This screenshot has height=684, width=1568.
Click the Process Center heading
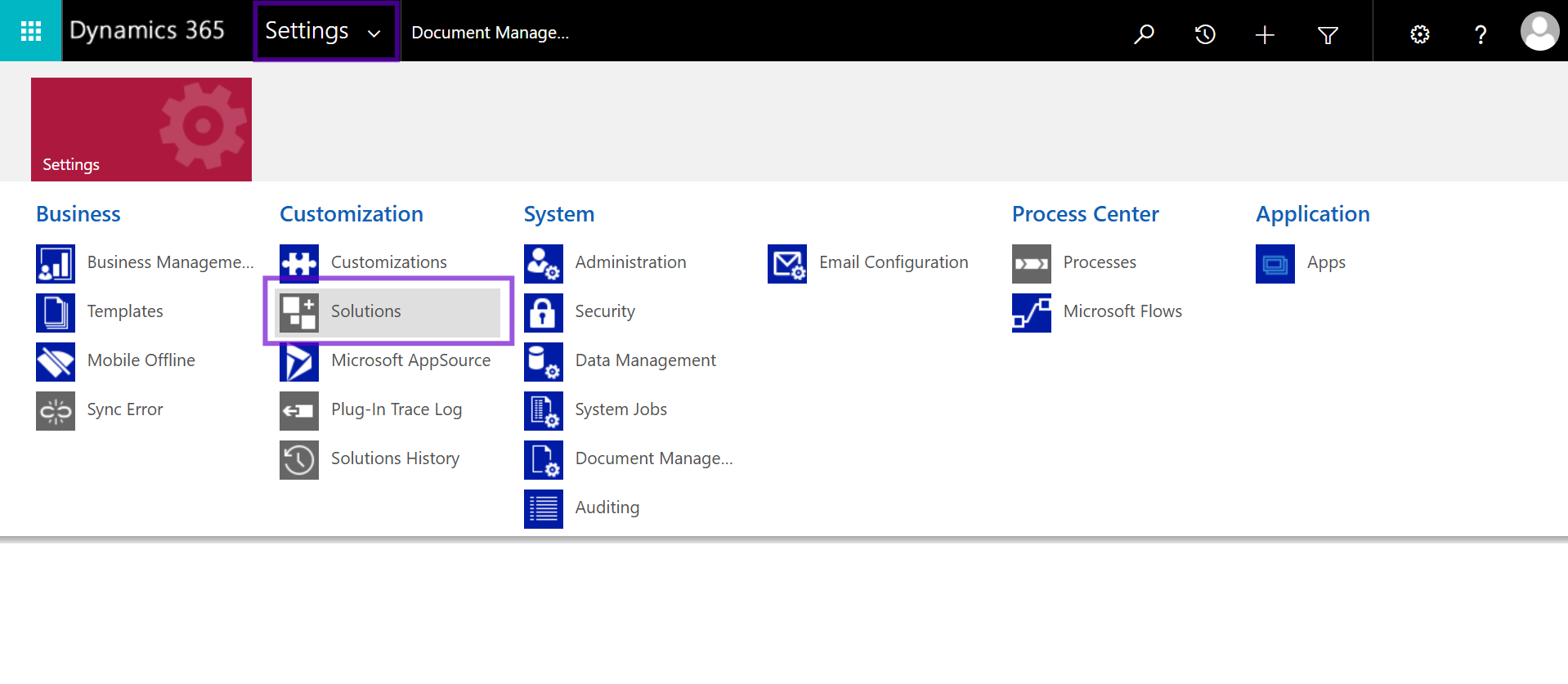coord(1086,214)
